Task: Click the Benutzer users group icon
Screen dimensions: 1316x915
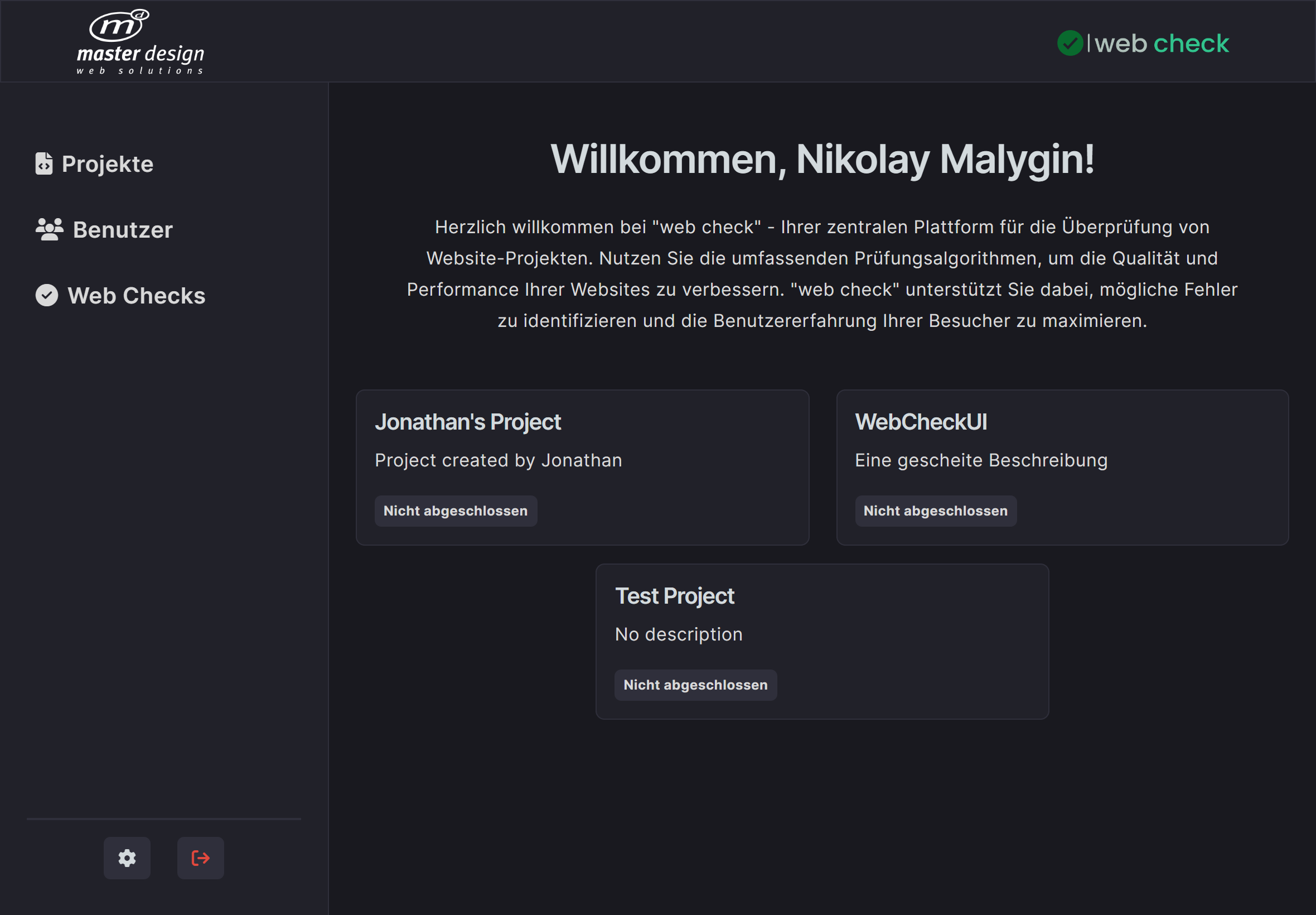Action: coord(49,229)
